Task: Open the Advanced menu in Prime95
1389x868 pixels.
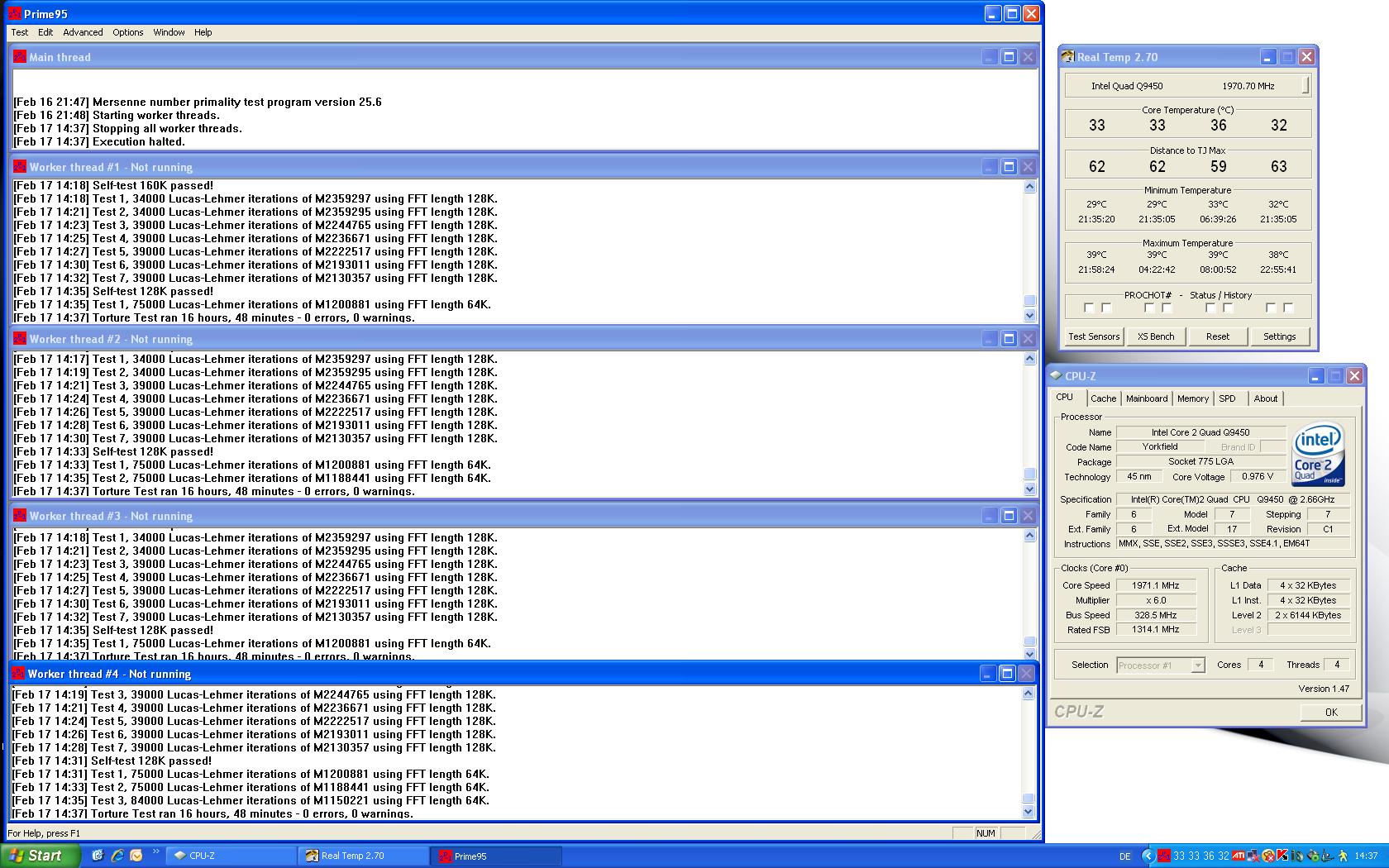Action: coord(83,32)
